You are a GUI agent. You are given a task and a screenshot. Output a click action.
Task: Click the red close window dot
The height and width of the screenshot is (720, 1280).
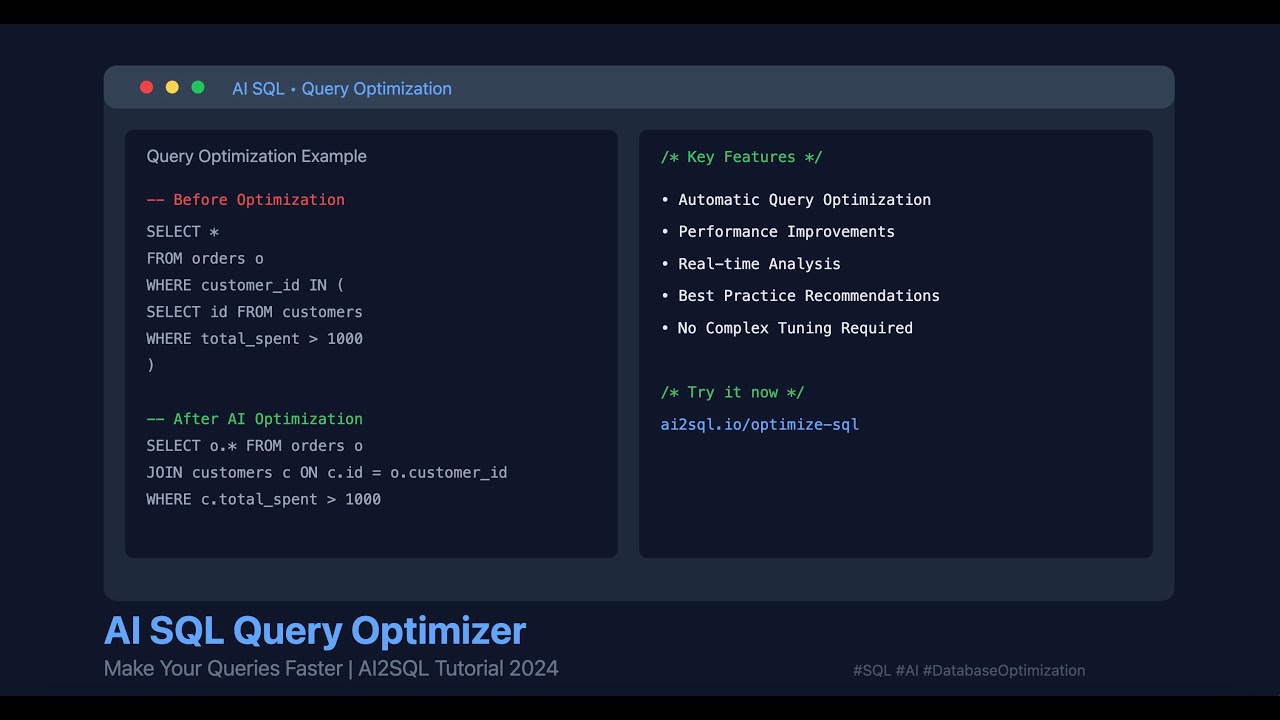point(146,87)
